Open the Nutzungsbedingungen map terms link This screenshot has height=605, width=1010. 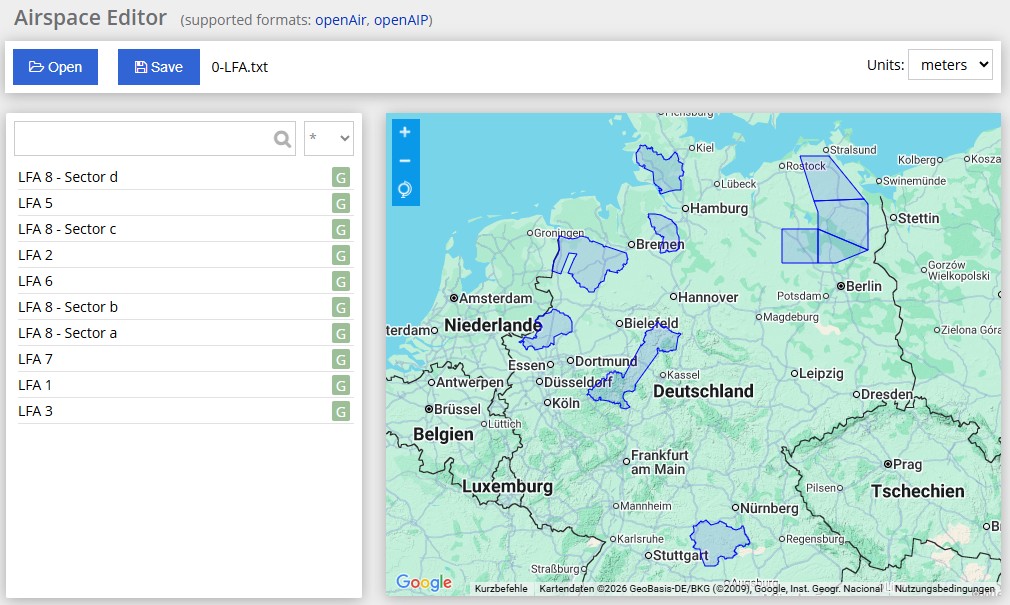(x=944, y=589)
